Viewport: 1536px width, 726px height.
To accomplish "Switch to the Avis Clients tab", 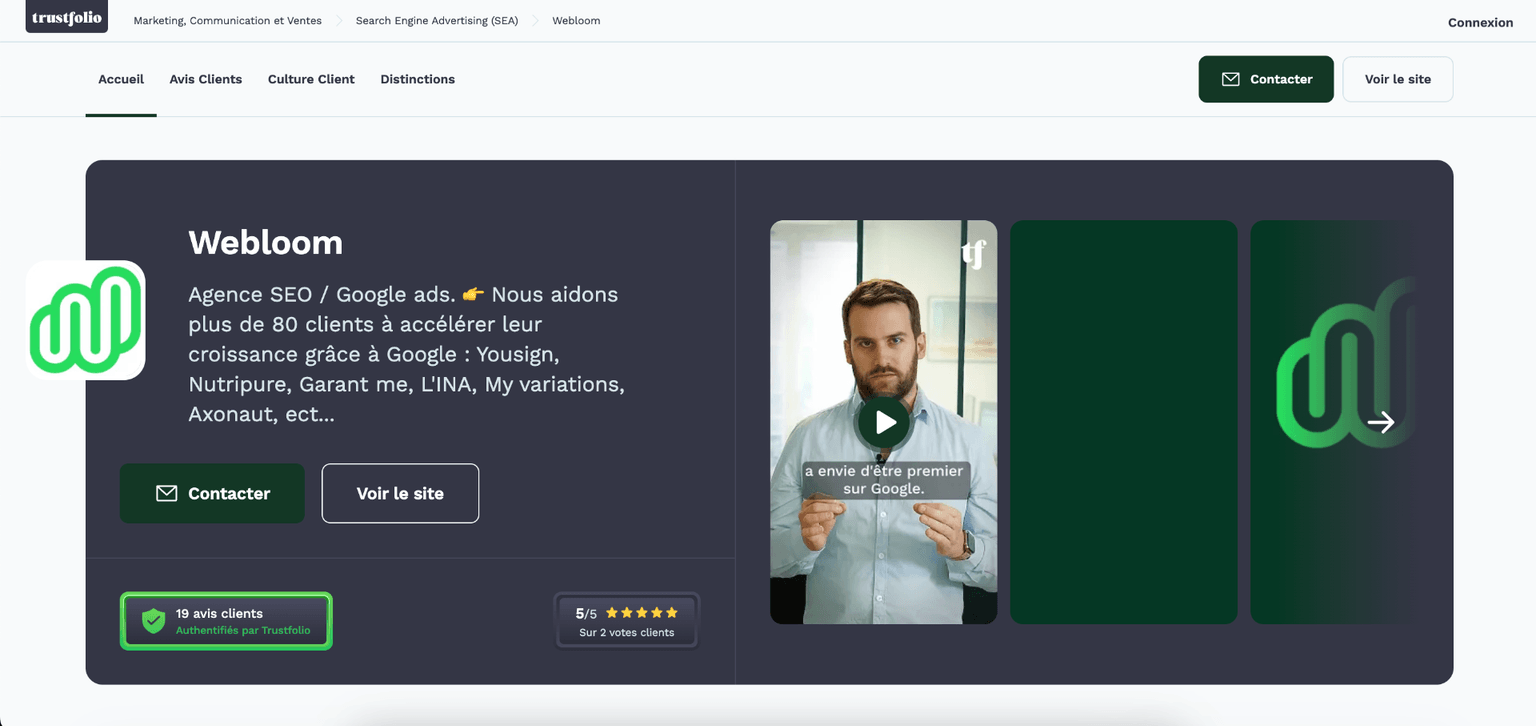I will (x=206, y=79).
